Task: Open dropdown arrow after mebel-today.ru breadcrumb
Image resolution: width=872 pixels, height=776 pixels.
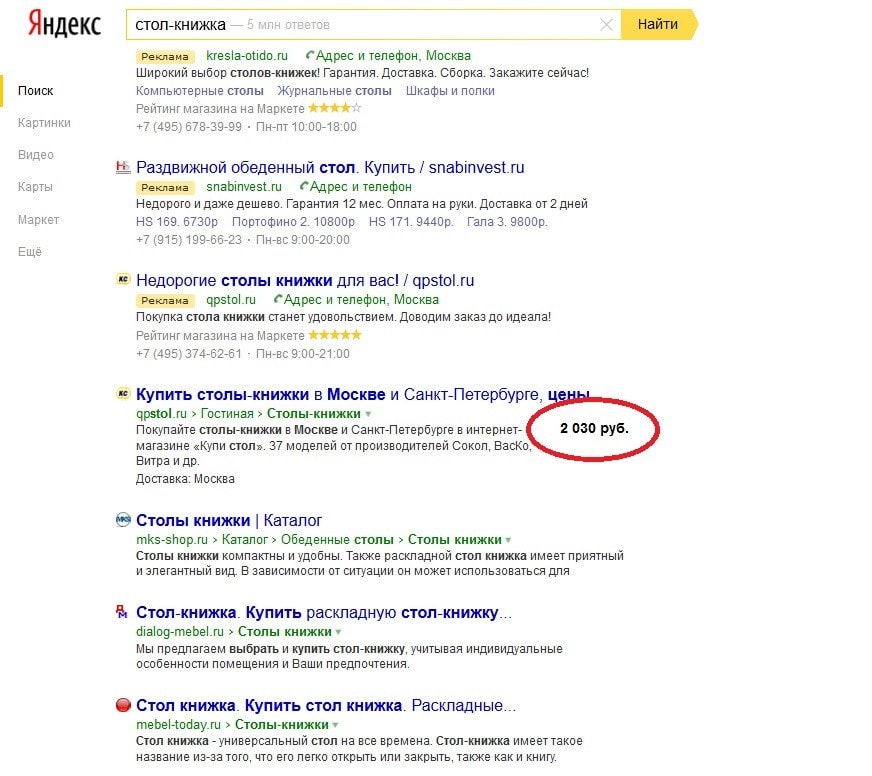Action: (335, 725)
